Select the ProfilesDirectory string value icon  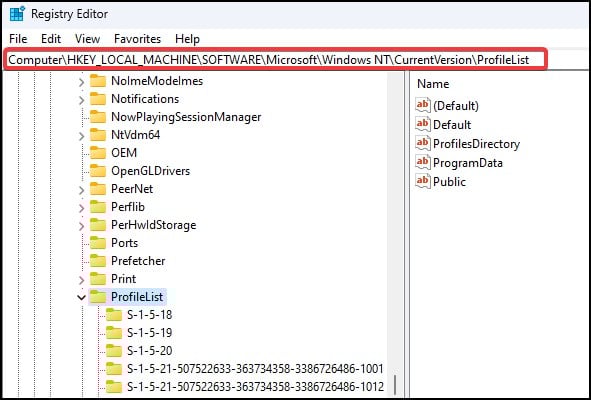pos(423,143)
